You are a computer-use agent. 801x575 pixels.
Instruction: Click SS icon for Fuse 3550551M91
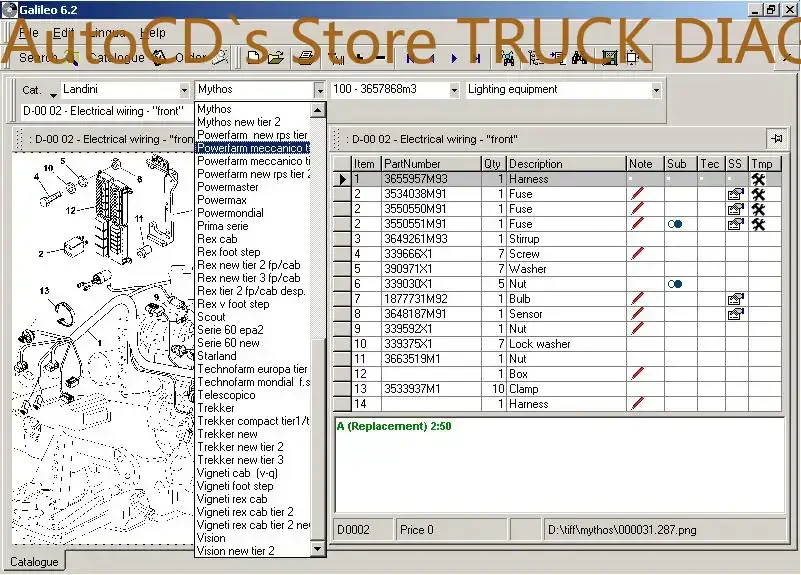(736, 224)
